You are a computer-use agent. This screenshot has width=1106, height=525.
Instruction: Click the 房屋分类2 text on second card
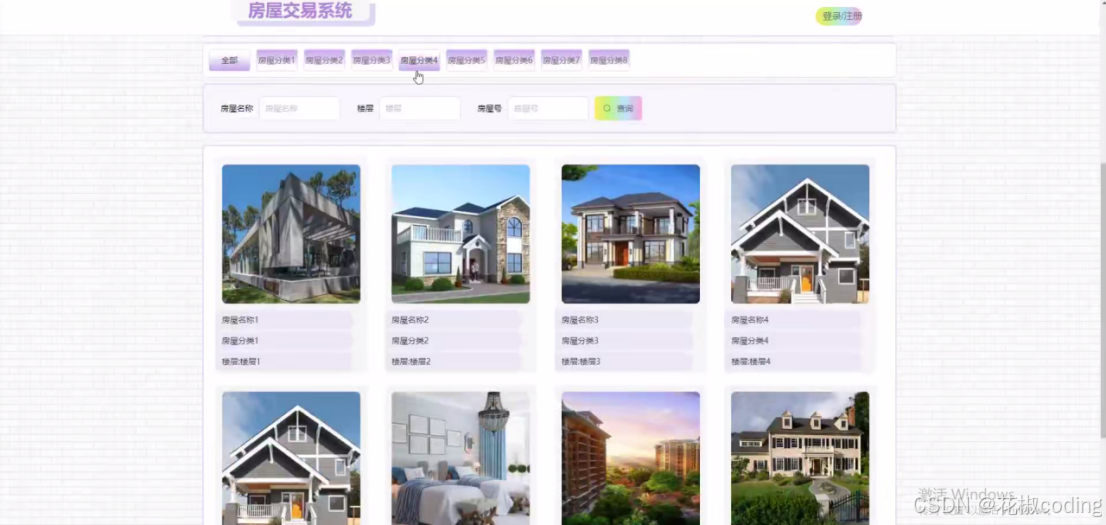[x=411, y=341]
